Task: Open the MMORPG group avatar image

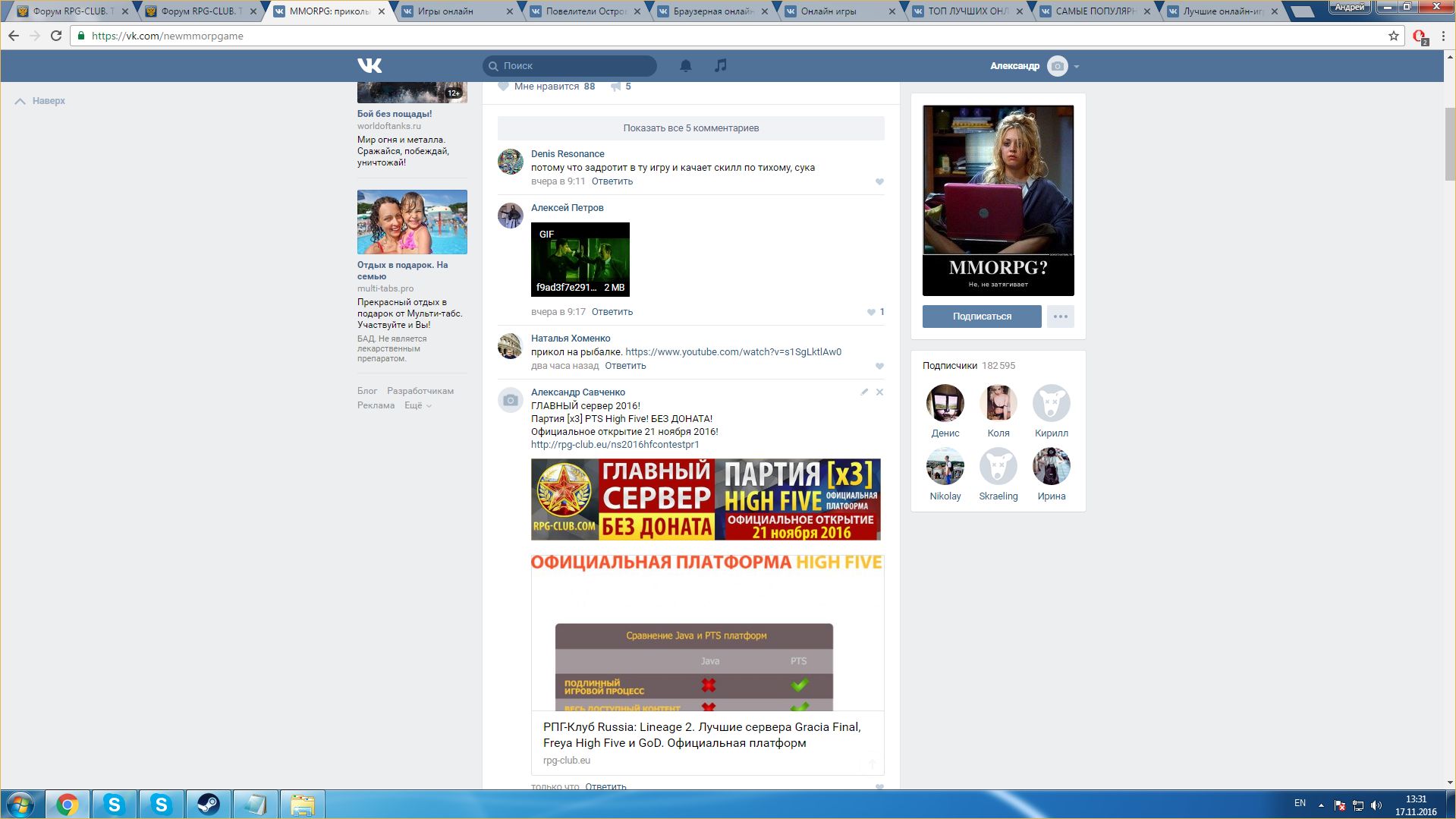Action: click(x=998, y=200)
